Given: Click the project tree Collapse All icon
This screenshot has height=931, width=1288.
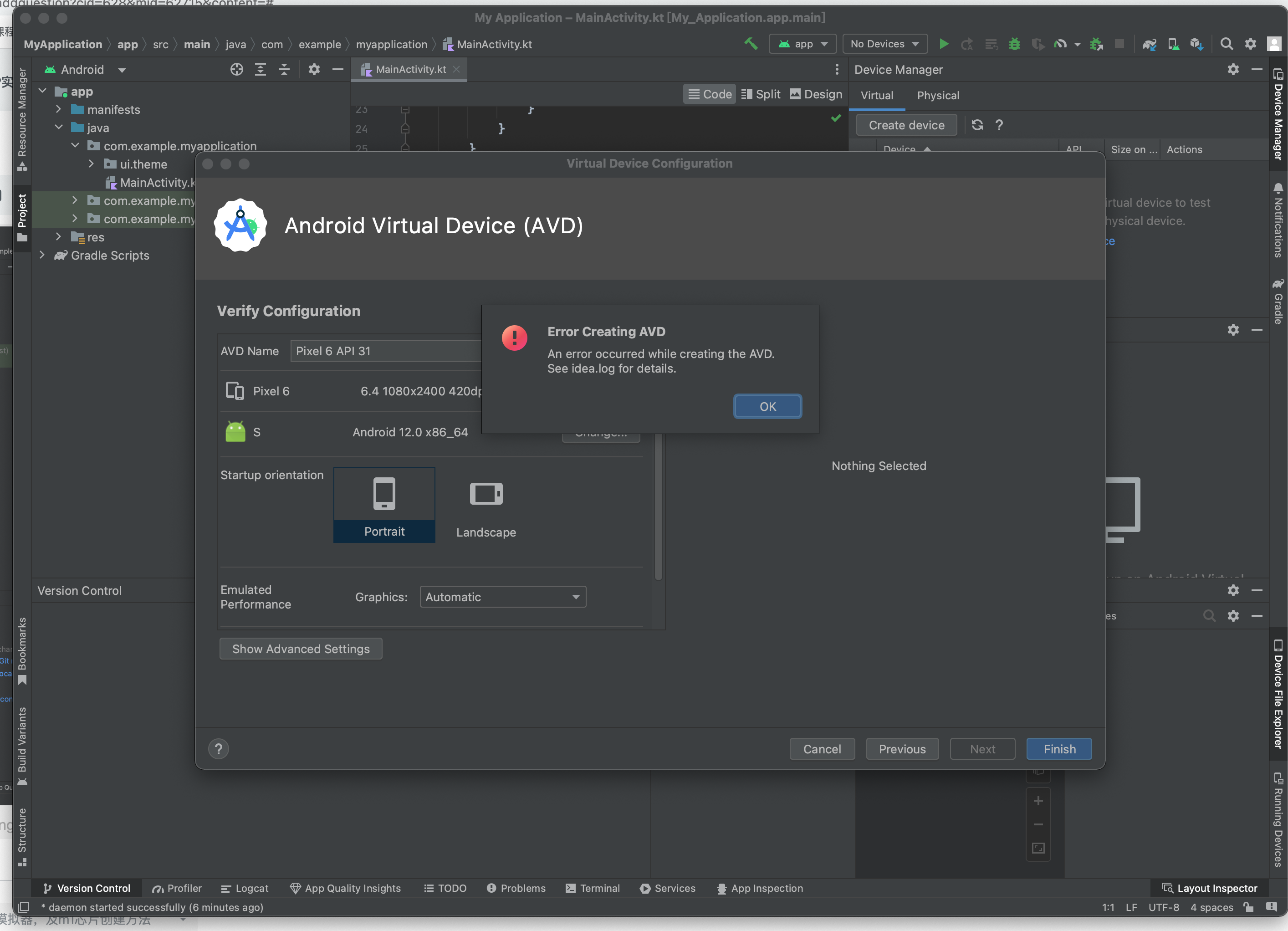Looking at the screenshot, I should (x=284, y=69).
